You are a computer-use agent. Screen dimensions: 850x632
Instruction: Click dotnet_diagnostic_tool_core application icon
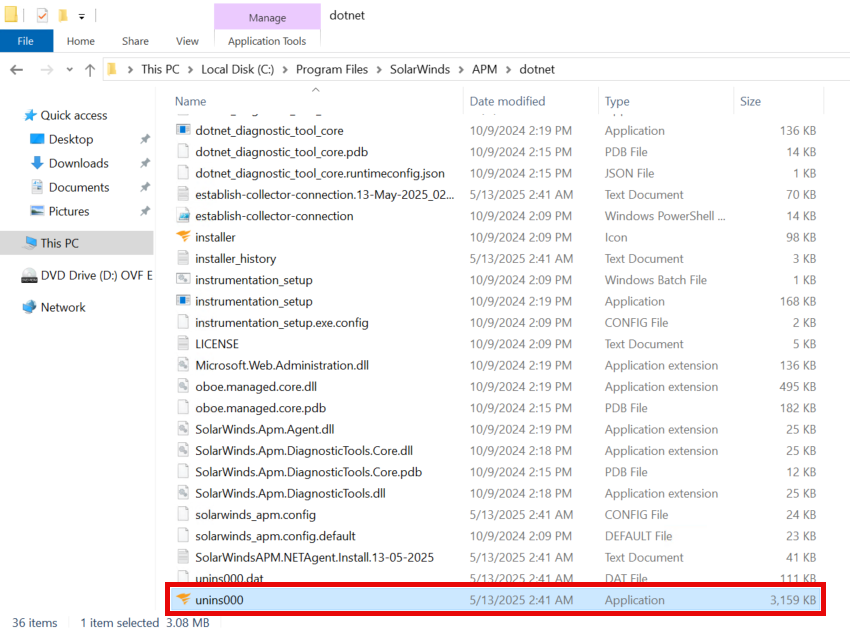tap(183, 131)
